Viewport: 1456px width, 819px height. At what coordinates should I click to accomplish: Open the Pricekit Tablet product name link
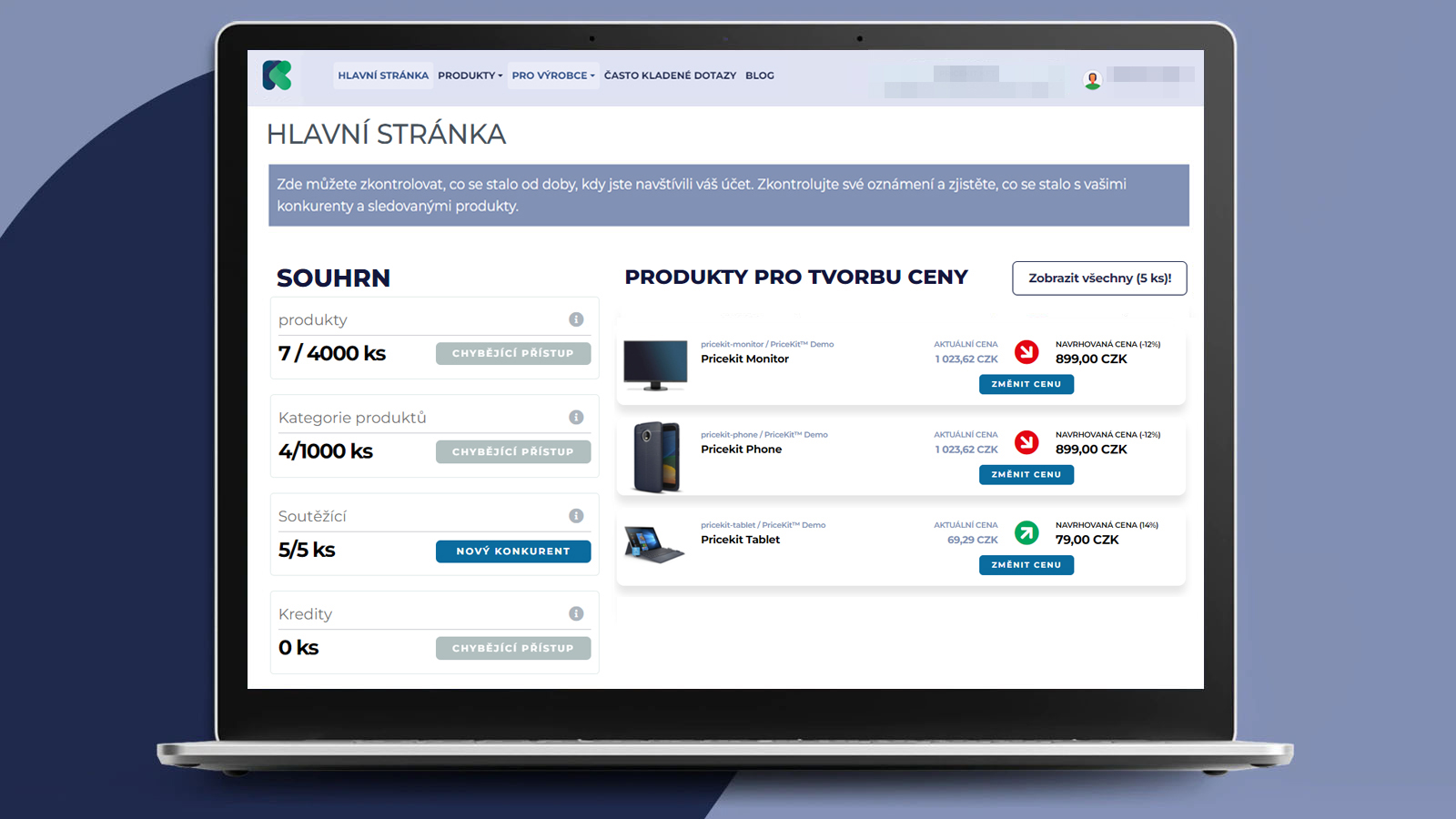coord(740,540)
